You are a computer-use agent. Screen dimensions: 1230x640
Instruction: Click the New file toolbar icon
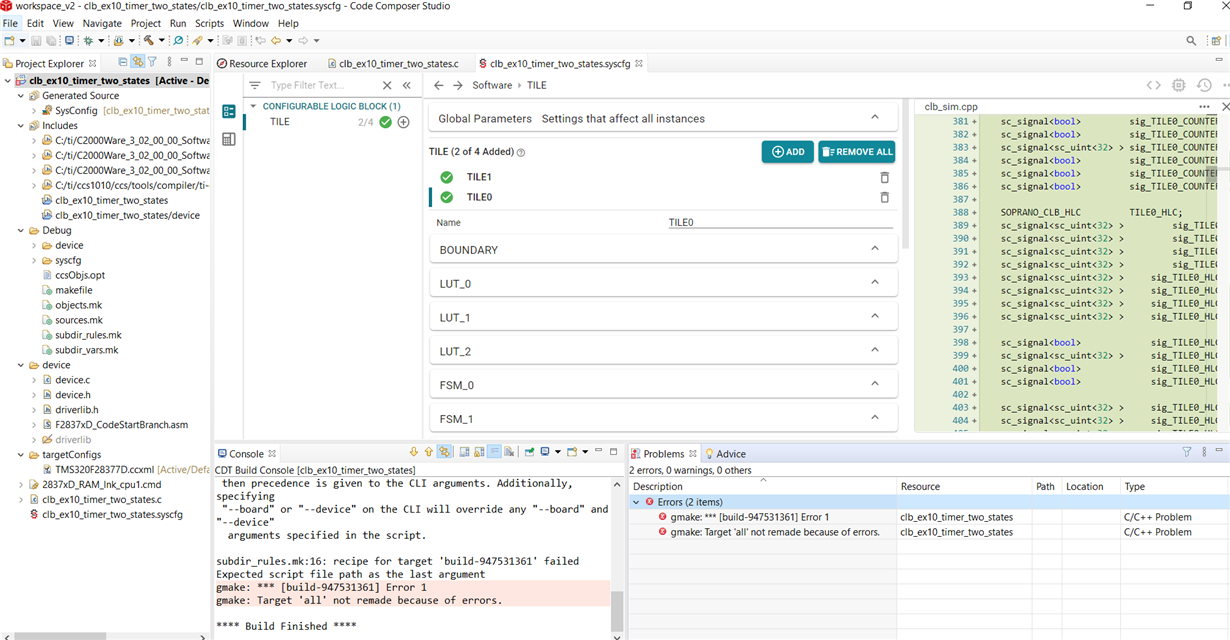[x=9, y=41]
